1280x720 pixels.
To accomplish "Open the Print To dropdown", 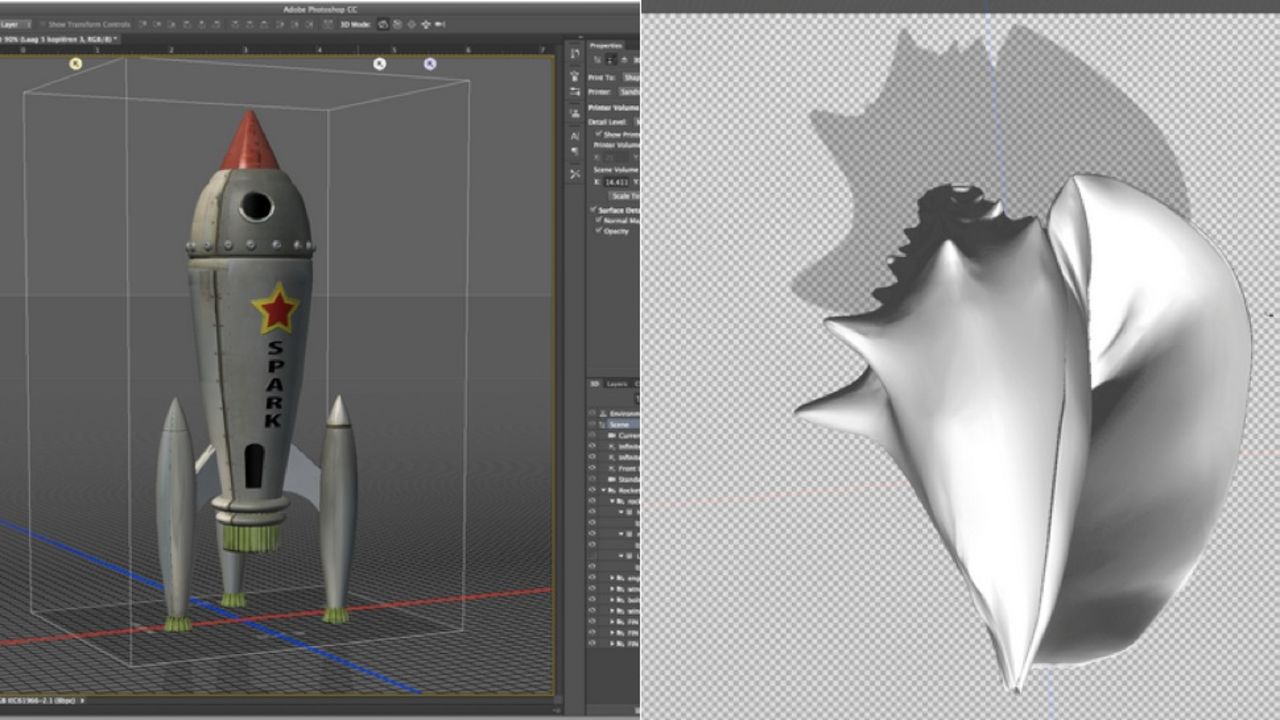I will point(630,77).
